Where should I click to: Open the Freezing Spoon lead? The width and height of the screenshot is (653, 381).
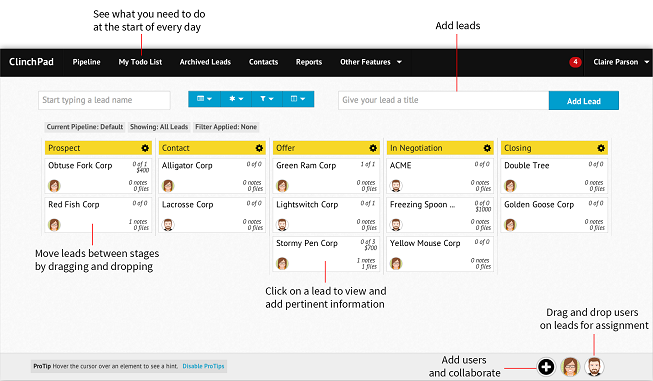coord(440,215)
